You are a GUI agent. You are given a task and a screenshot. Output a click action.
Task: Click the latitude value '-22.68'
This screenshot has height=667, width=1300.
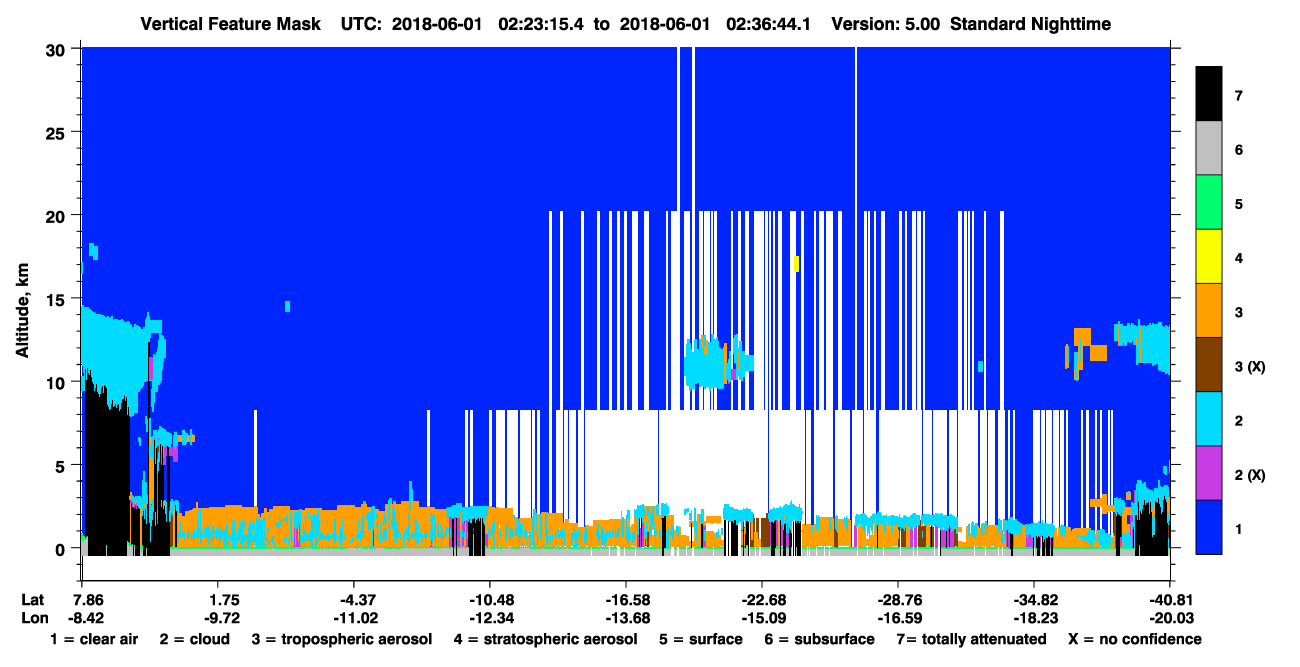(x=762, y=600)
